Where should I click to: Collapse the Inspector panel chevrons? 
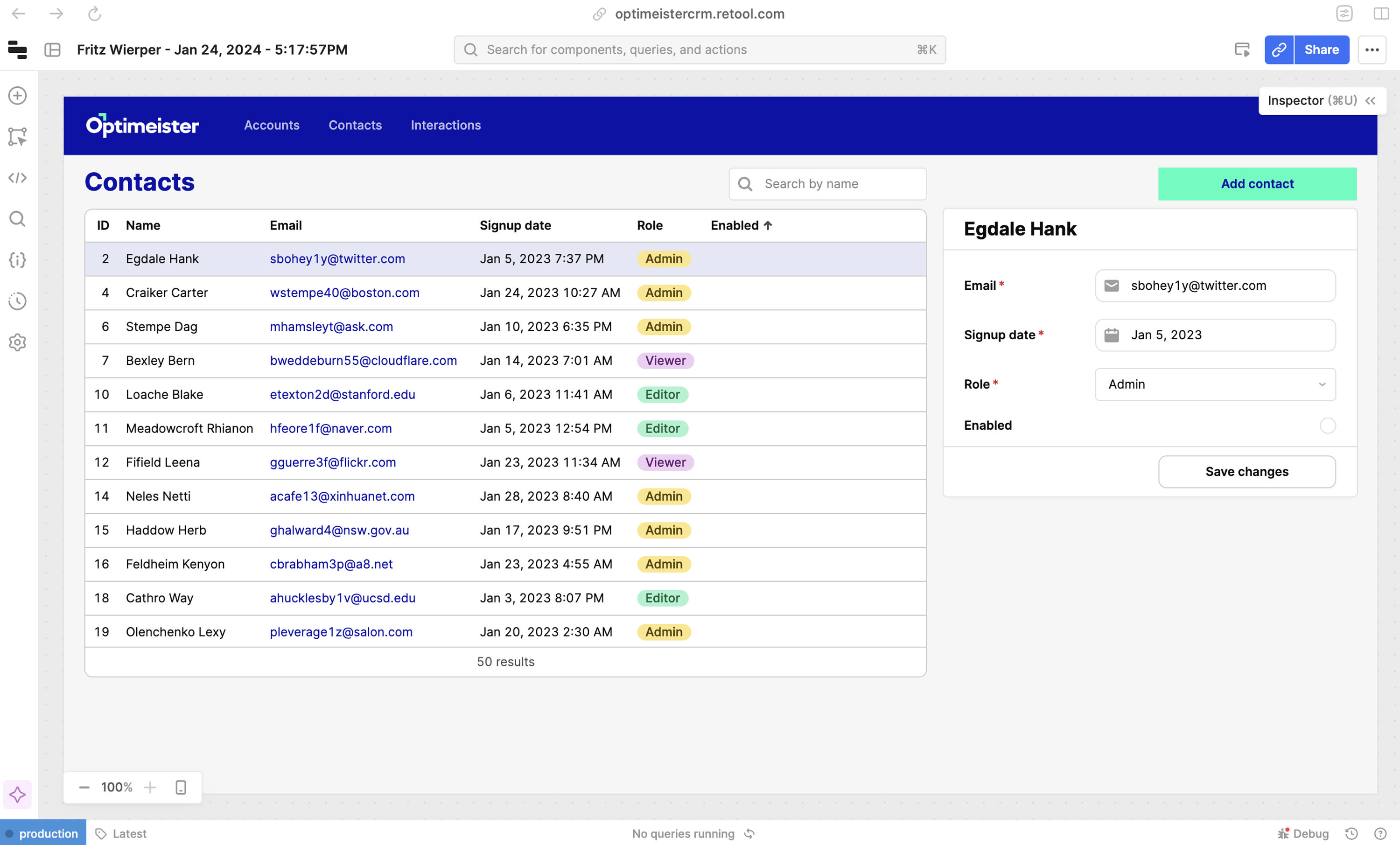(x=1370, y=101)
